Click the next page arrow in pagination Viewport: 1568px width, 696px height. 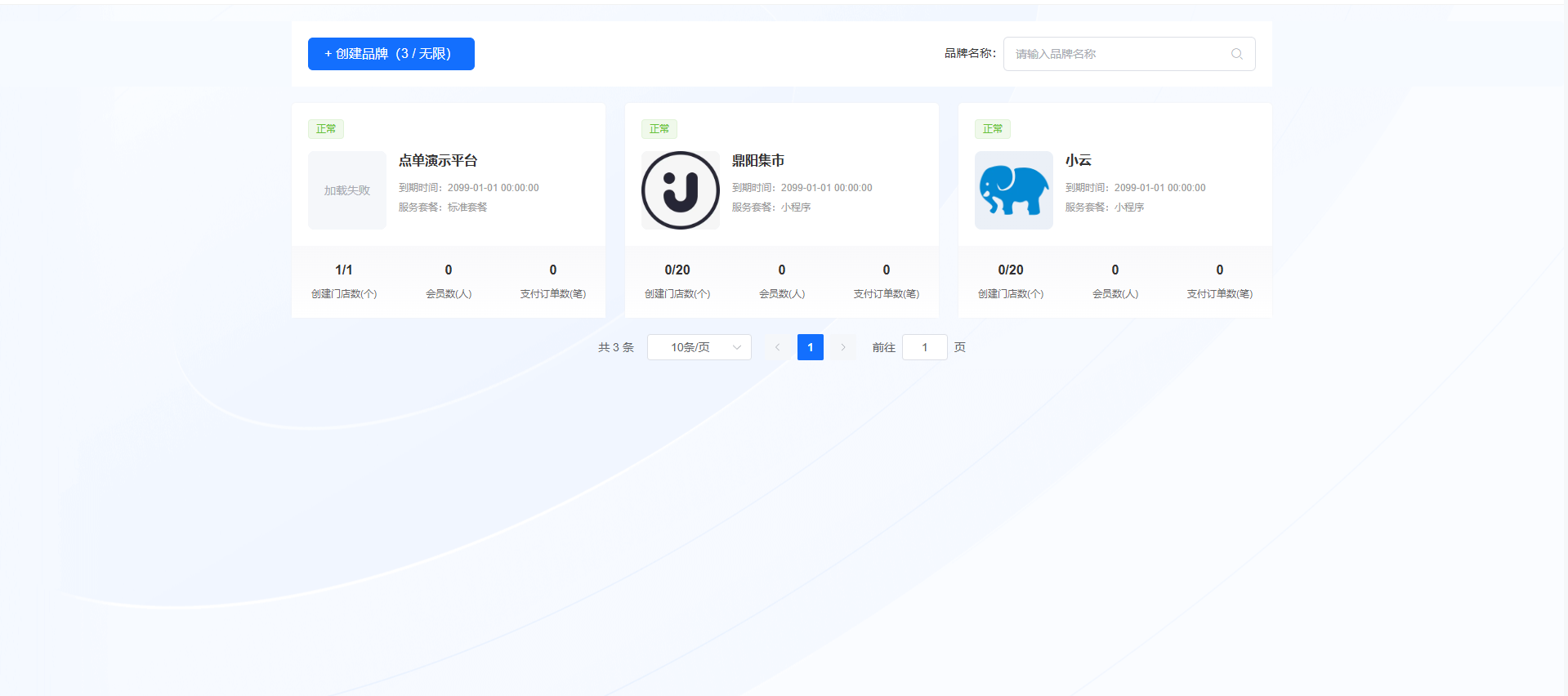tap(843, 347)
